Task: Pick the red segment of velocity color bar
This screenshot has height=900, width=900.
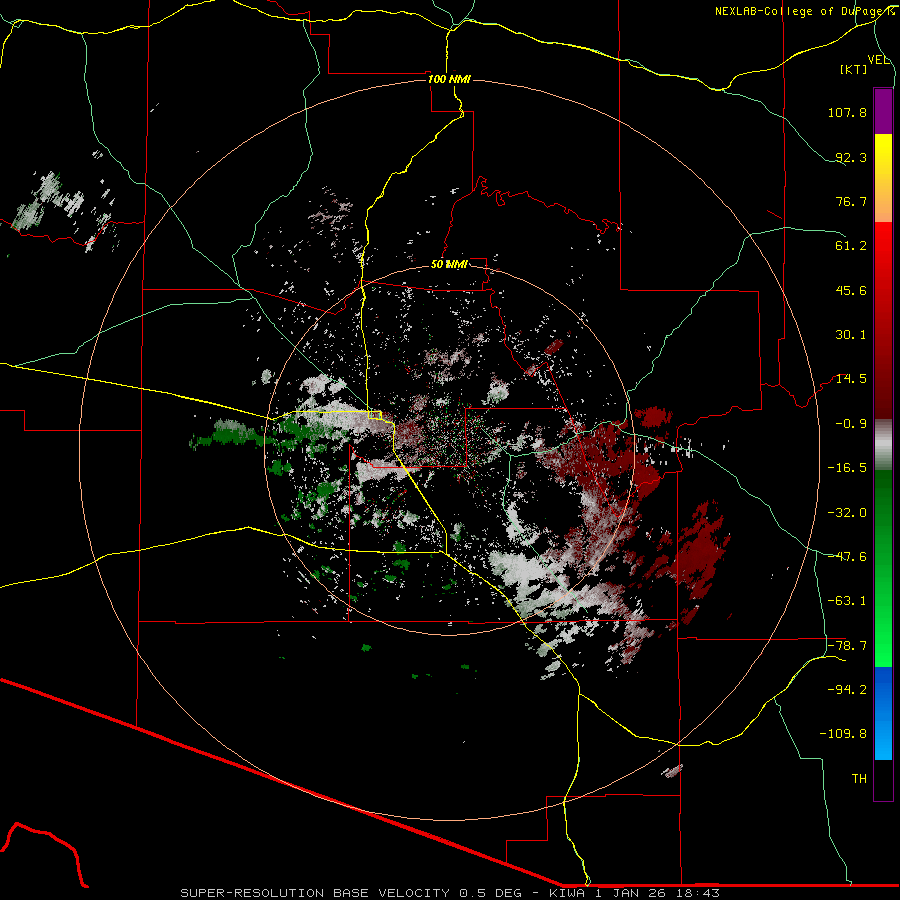Action: point(883,320)
